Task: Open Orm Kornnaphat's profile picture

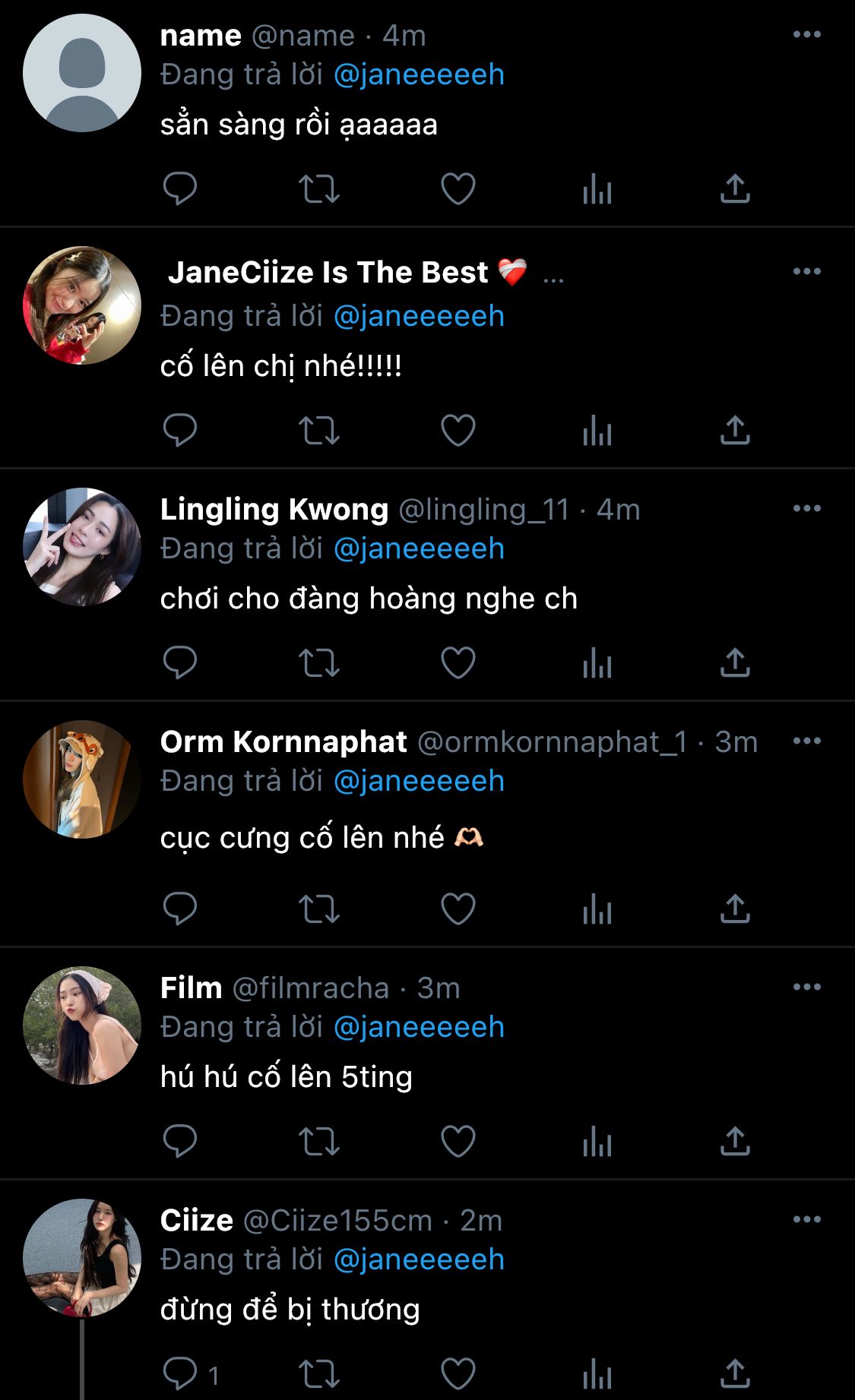Action: [82, 779]
